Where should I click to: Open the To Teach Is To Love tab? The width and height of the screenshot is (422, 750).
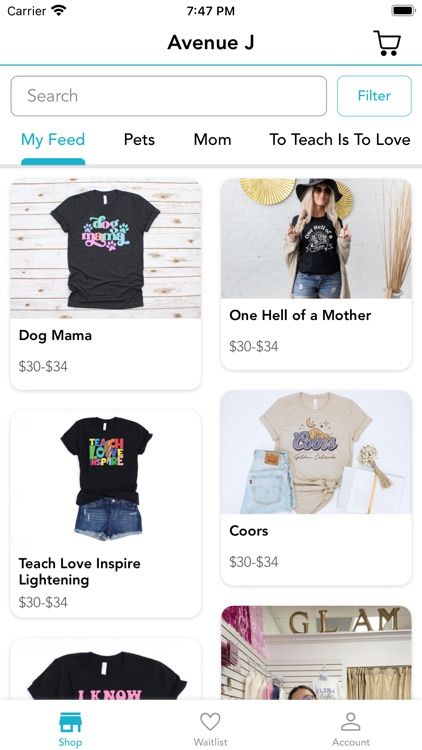(340, 140)
